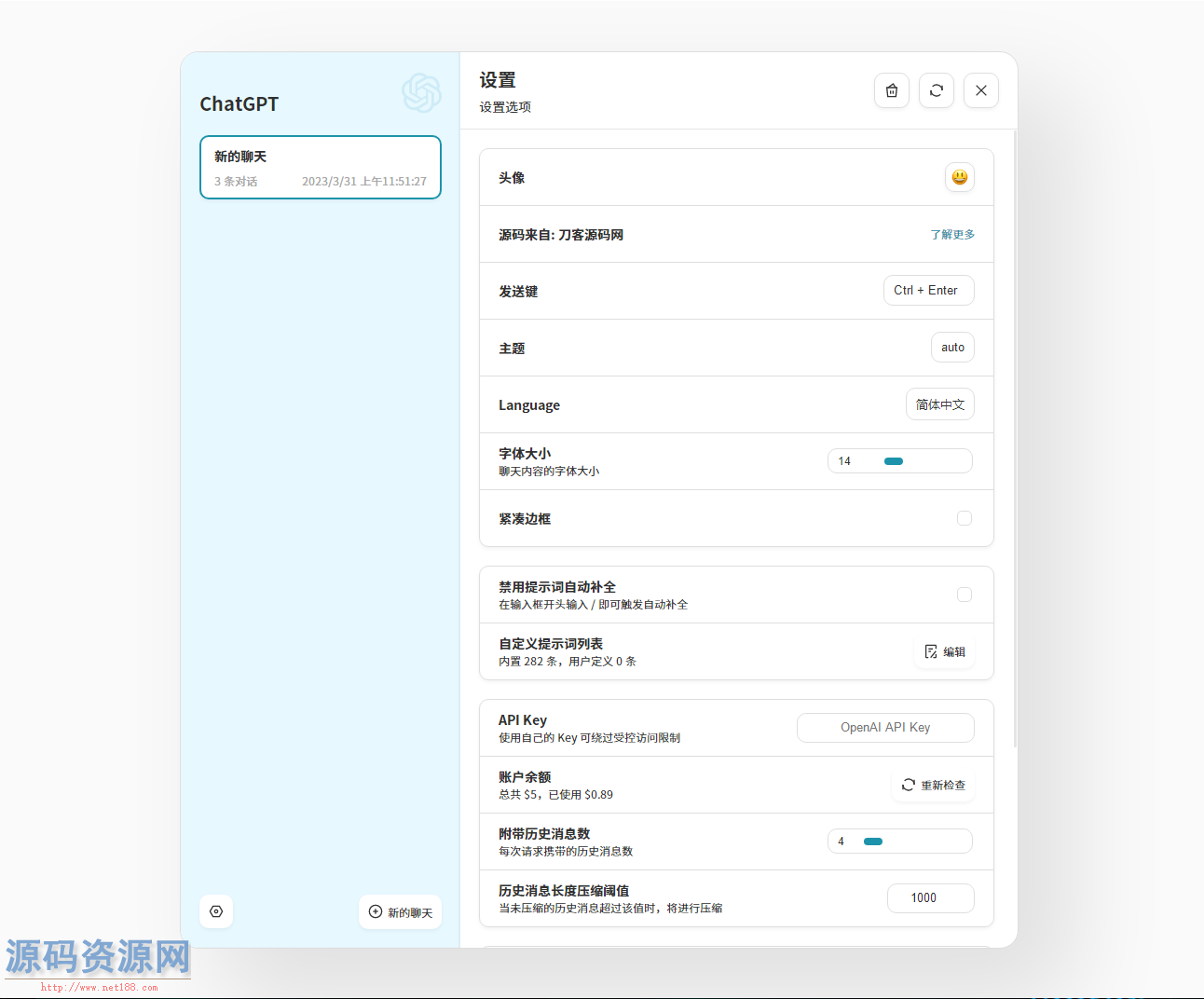Viewport: 1204px width, 999px height.
Task: Click the OpenAI logo in sidebar header
Action: pos(421,93)
